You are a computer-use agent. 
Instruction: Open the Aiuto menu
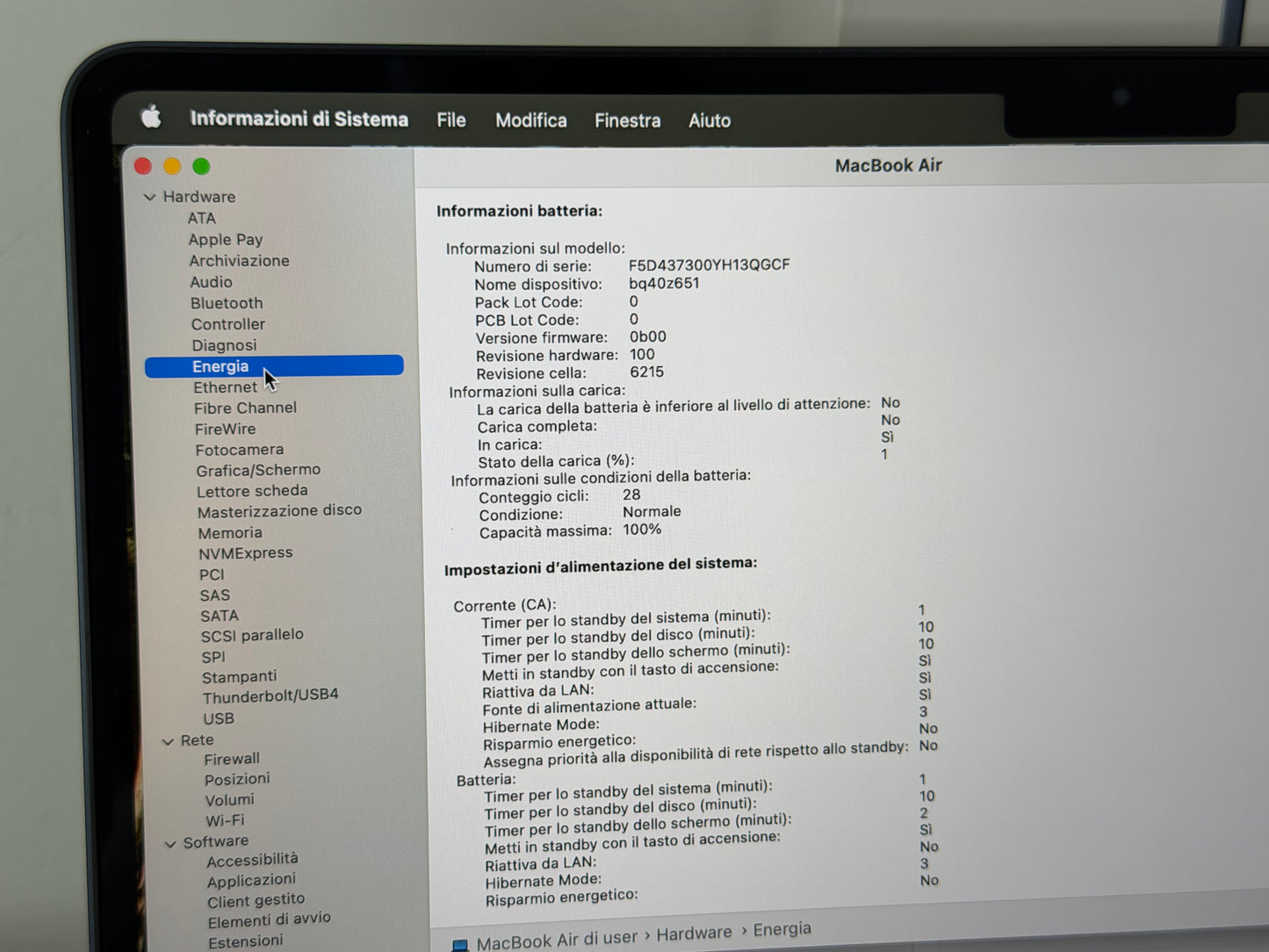710,120
